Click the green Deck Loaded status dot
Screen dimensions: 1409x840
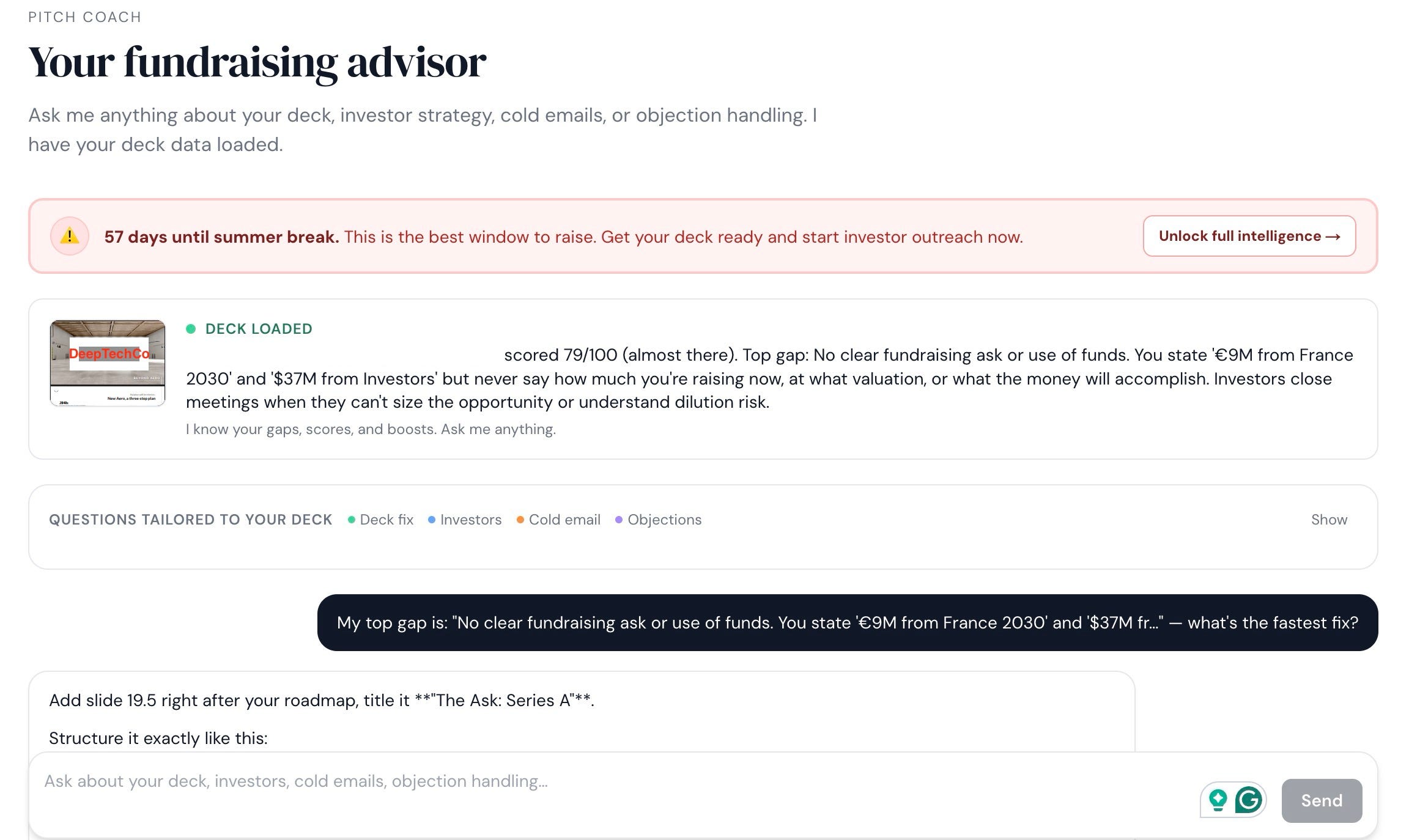coord(191,329)
